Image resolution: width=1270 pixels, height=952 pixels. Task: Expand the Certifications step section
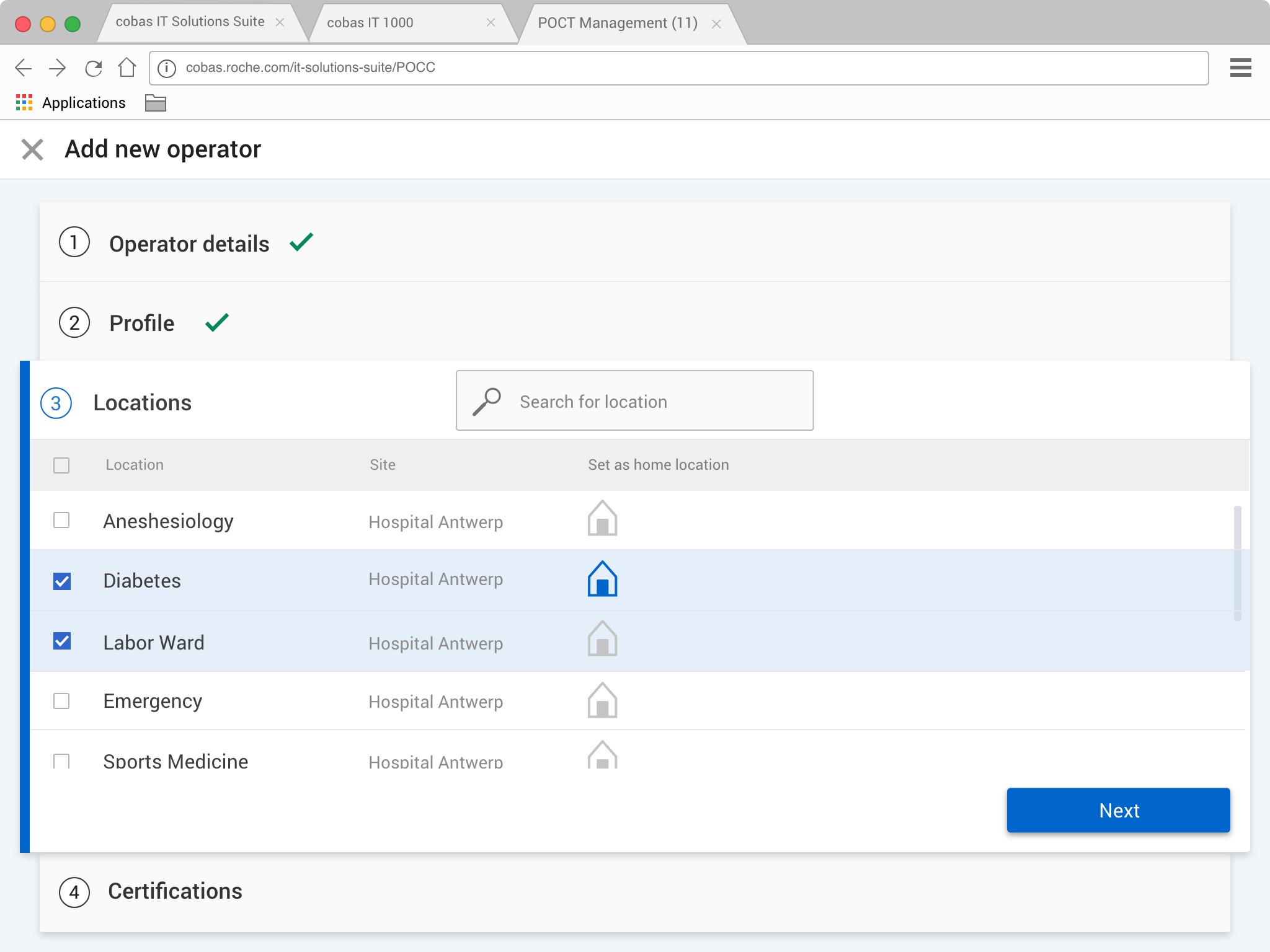175,891
